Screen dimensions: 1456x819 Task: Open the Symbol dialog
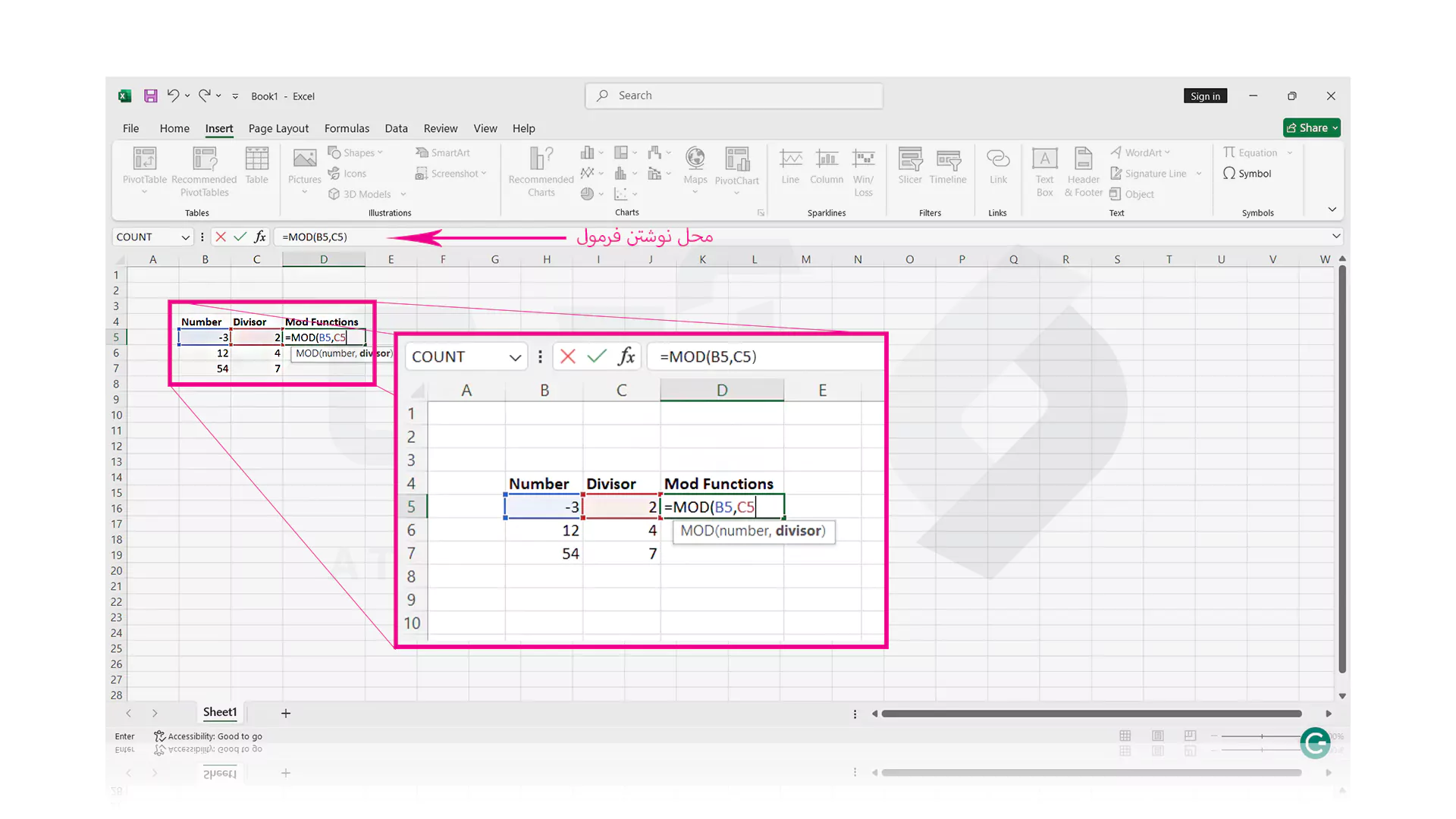coord(1247,174)
